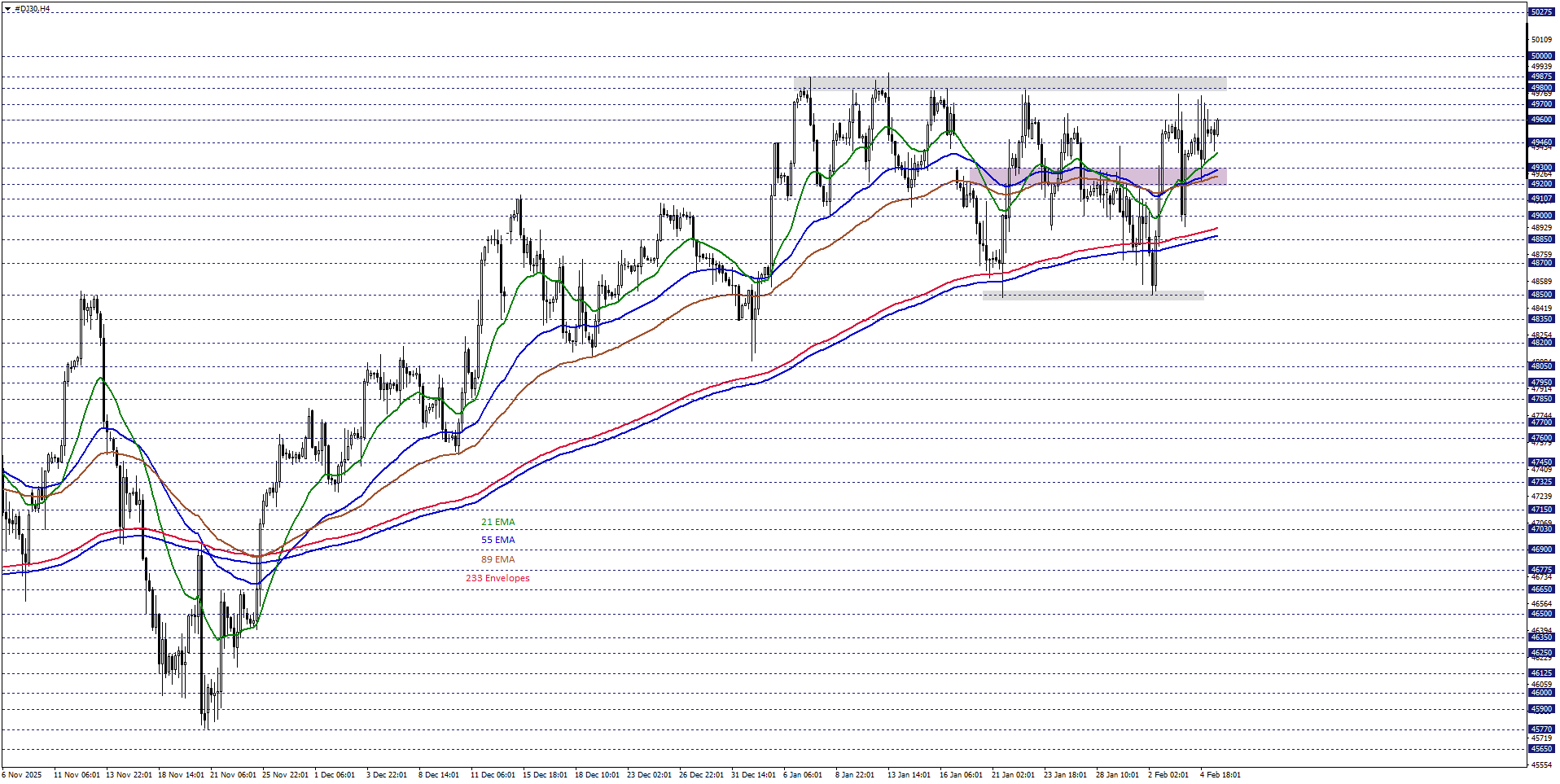Click the 48500 price level label

click(x=1540, y=295)
